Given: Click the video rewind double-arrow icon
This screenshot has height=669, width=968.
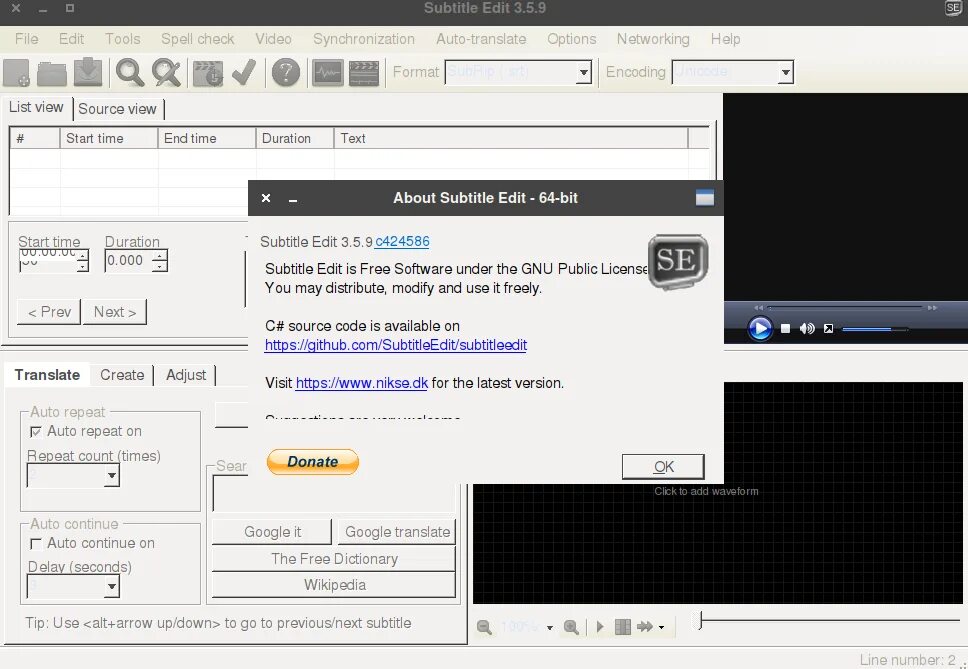Looking at the screenshot, I should pos(759,307).
